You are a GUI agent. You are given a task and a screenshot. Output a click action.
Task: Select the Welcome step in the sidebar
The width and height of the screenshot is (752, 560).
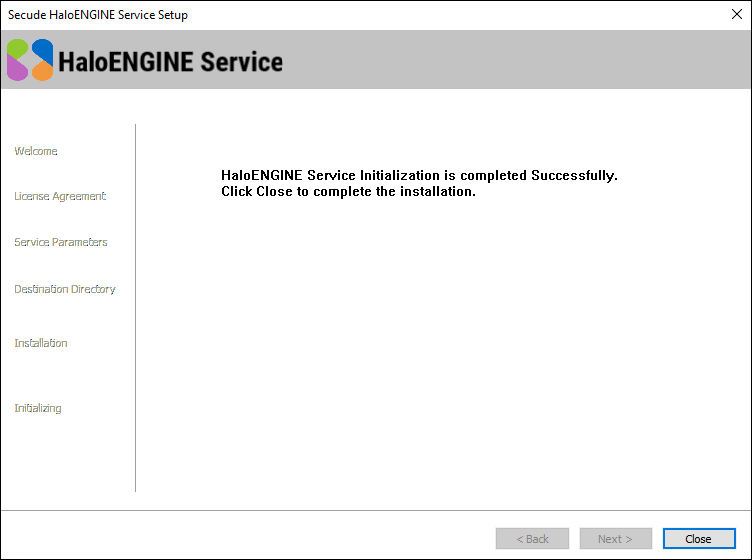pos(36,151)
